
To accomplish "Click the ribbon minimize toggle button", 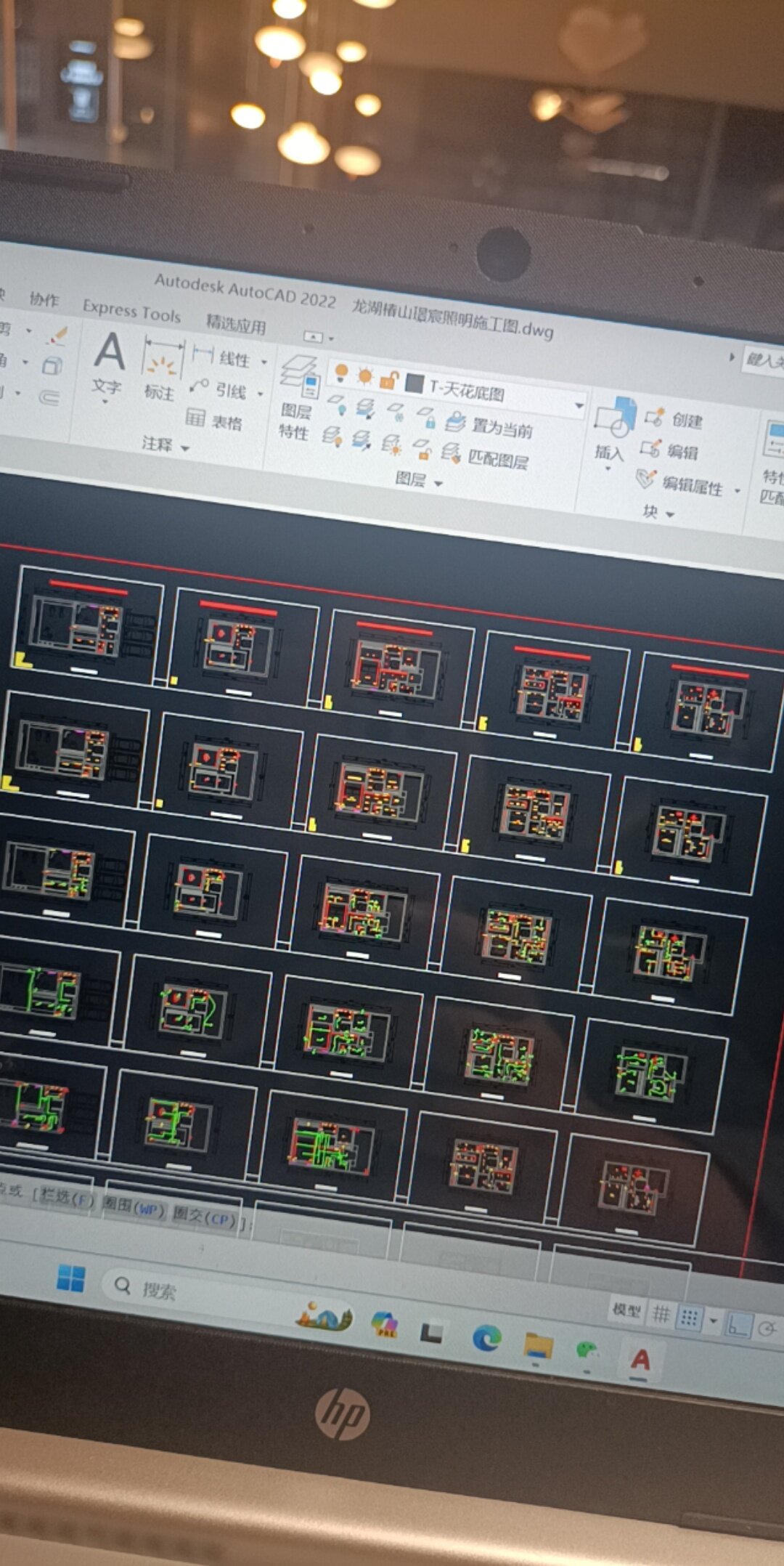I will 313,336.
